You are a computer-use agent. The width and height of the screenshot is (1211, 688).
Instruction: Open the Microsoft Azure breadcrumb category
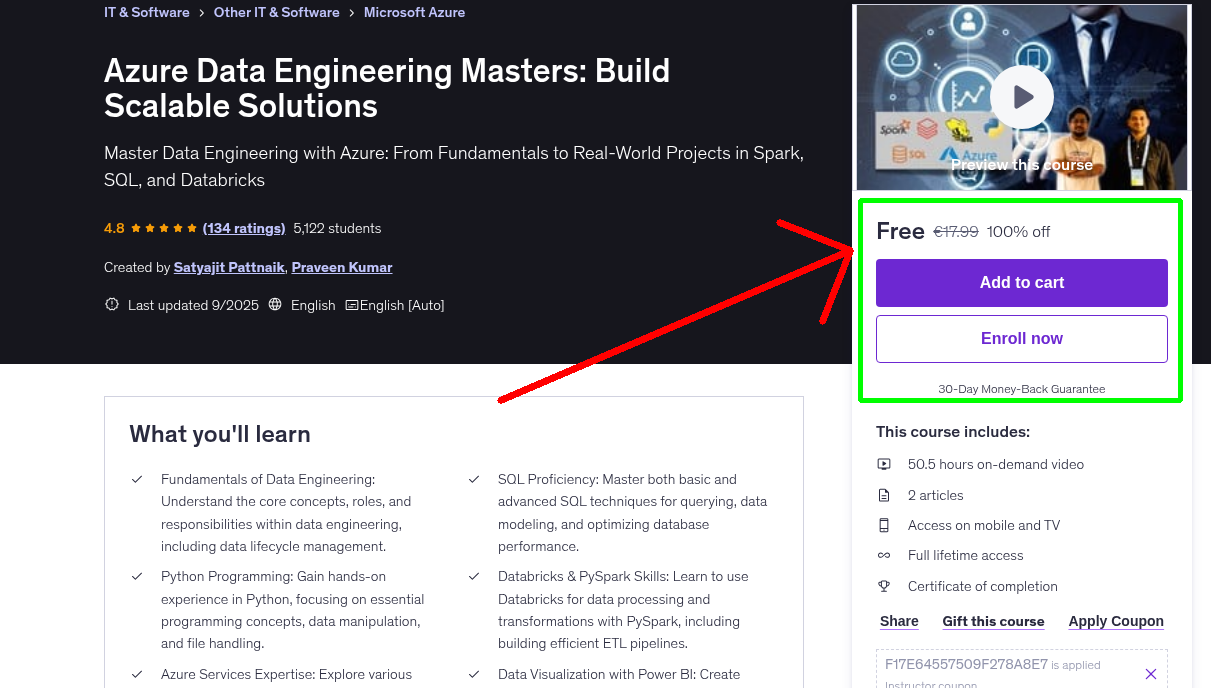414,12
